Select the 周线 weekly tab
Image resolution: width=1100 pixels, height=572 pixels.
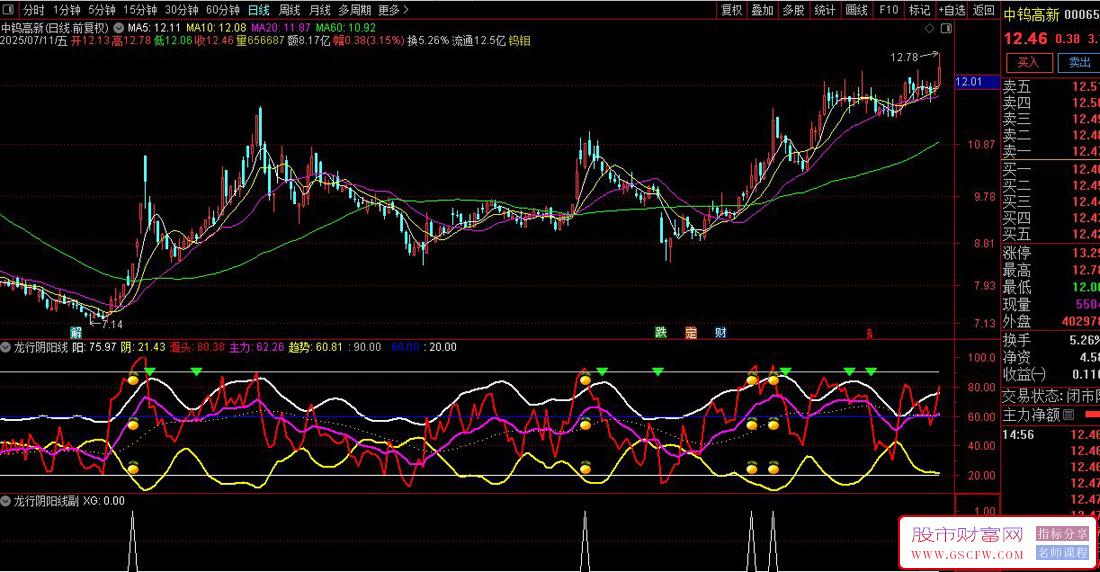coord(289,10)
